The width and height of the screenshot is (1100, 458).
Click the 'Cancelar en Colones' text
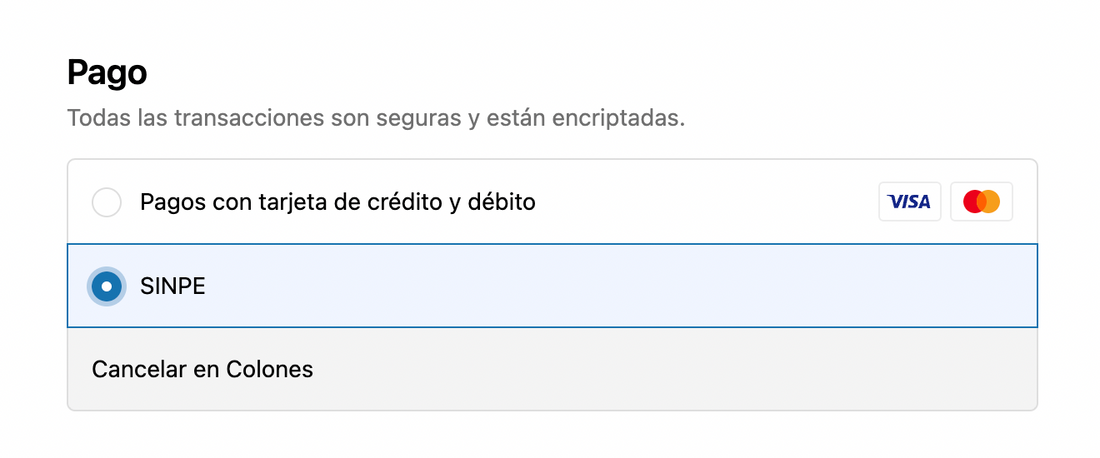point(202,369)
